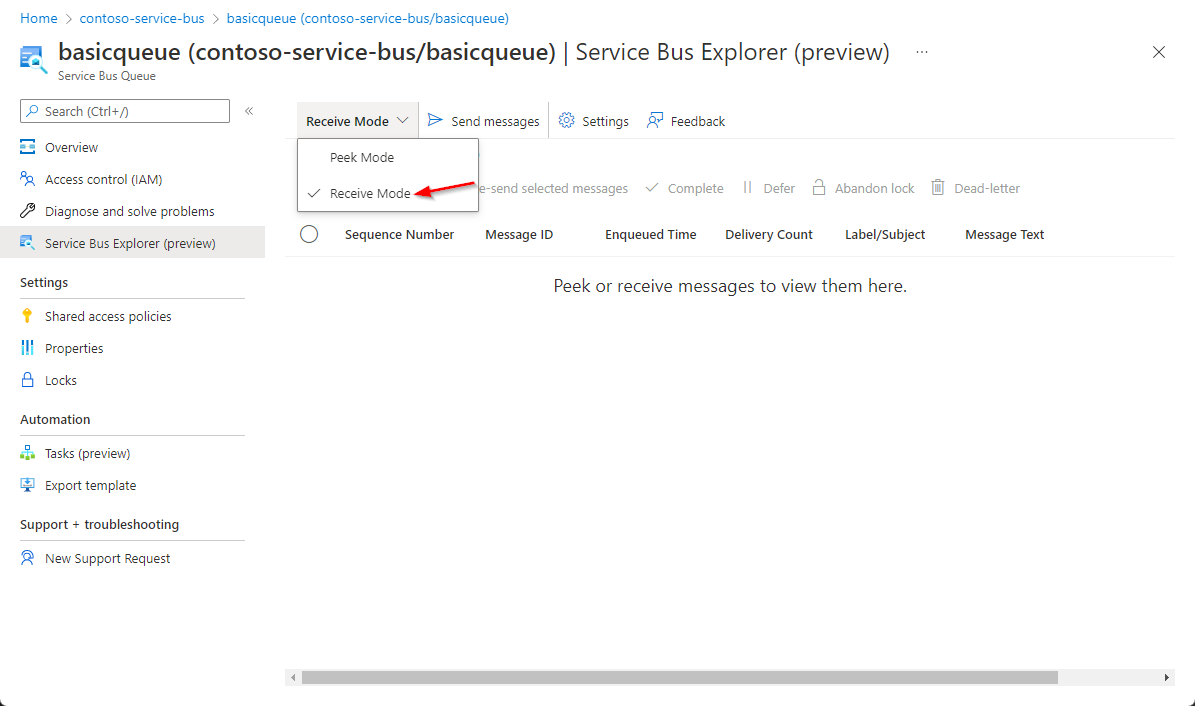The image size is (1195, 706).
Task: Click the Defer button
Action: [x=769, y=188]
